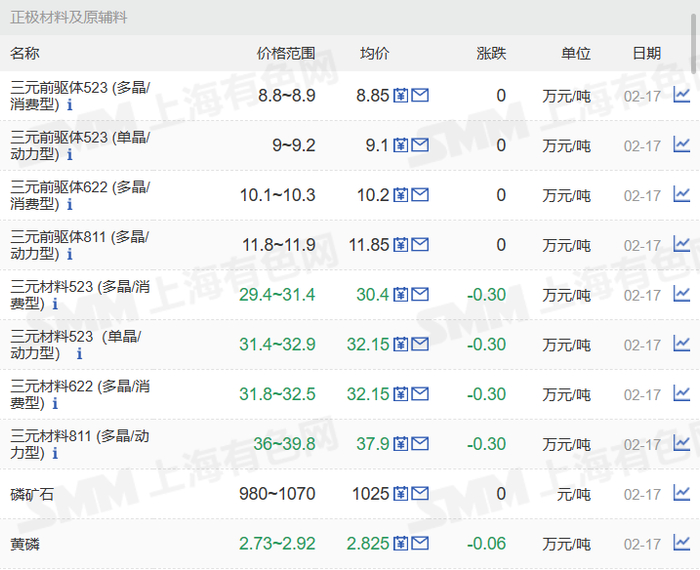This screenshot has height=570, width=700.
Task: Open price calendar icon next to 37.9
Action: [x=400, y=444]
